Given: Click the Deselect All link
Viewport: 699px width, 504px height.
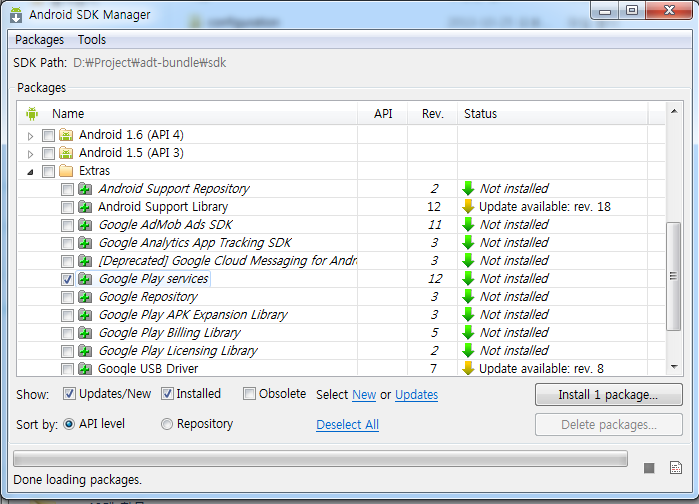Looking at the screenshot, I should (347, 425).
